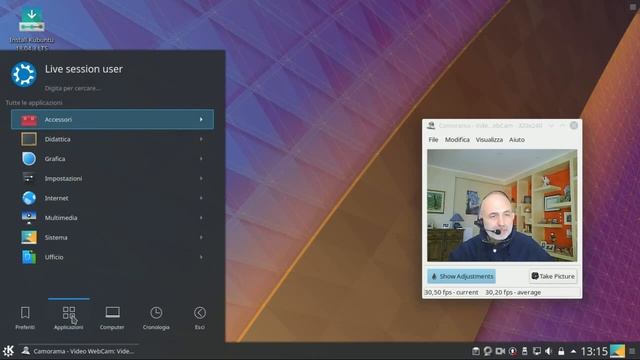This screenshot has width=640, height=360.
Task: Click the Kubuntu user avatar logo
Action: 24,74
